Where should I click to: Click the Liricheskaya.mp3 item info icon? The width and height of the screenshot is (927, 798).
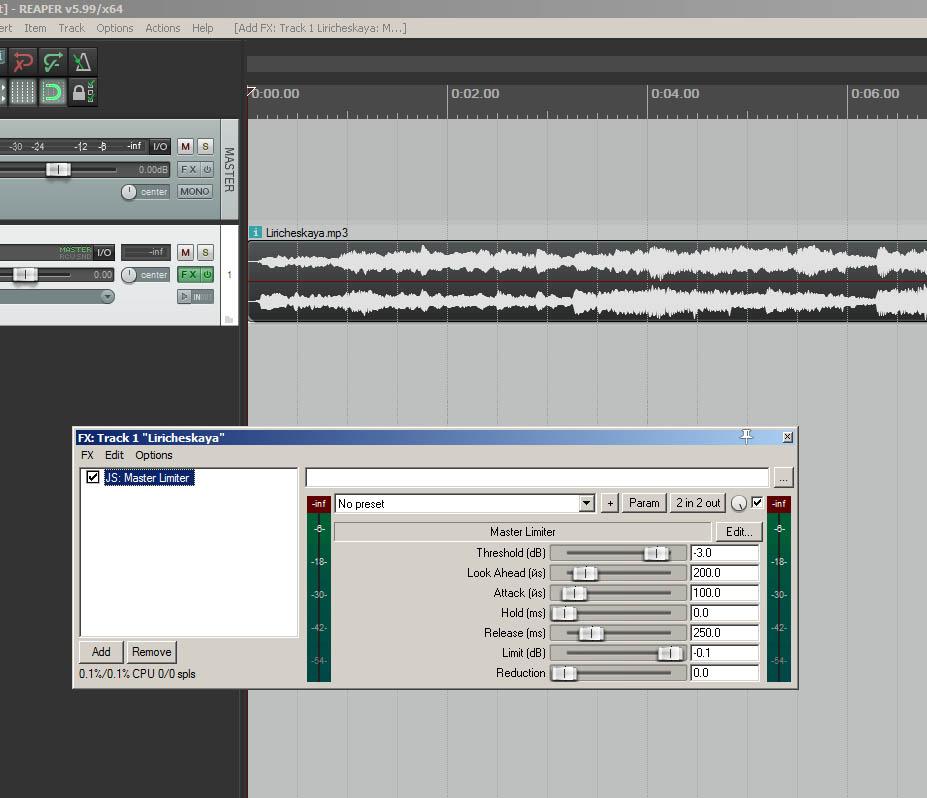pyautogui.click(x=255, y=232)
